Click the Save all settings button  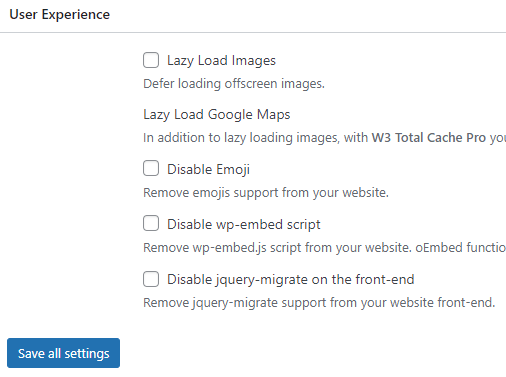tap(63, 353)
